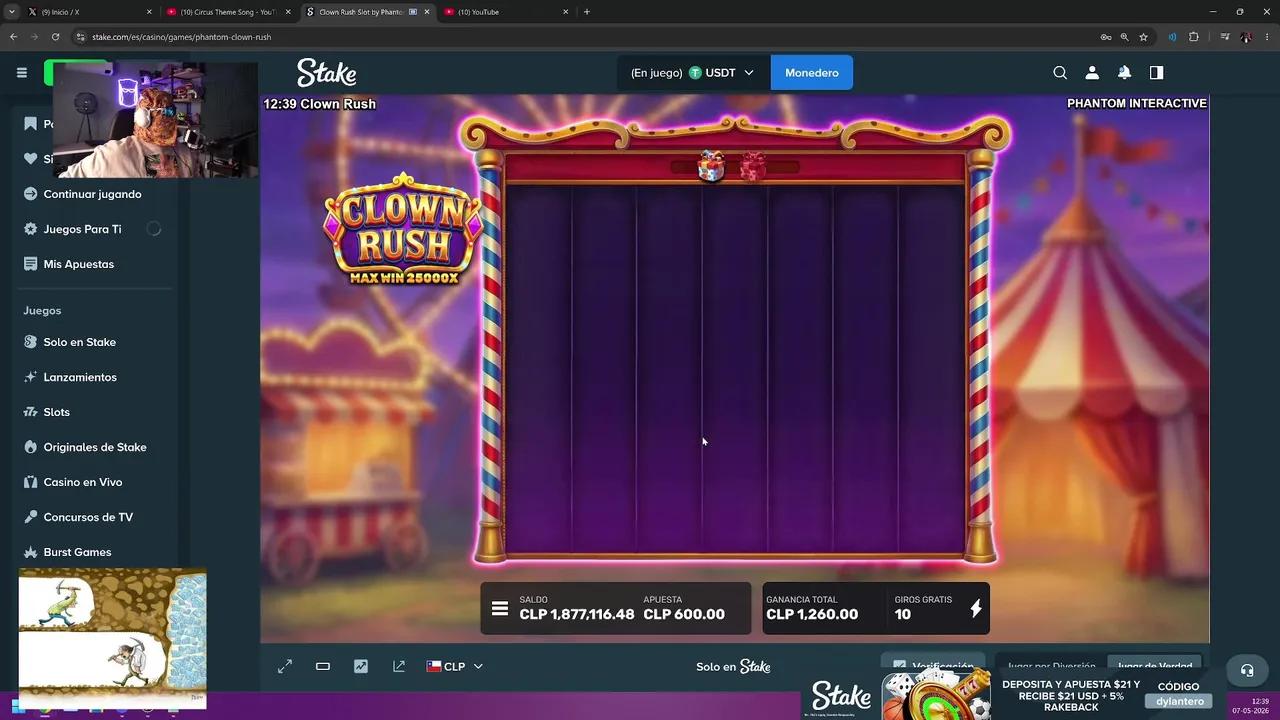Toggle theatre mode rectangle icon
The image size is (1280, 720).
pos(323,666)
